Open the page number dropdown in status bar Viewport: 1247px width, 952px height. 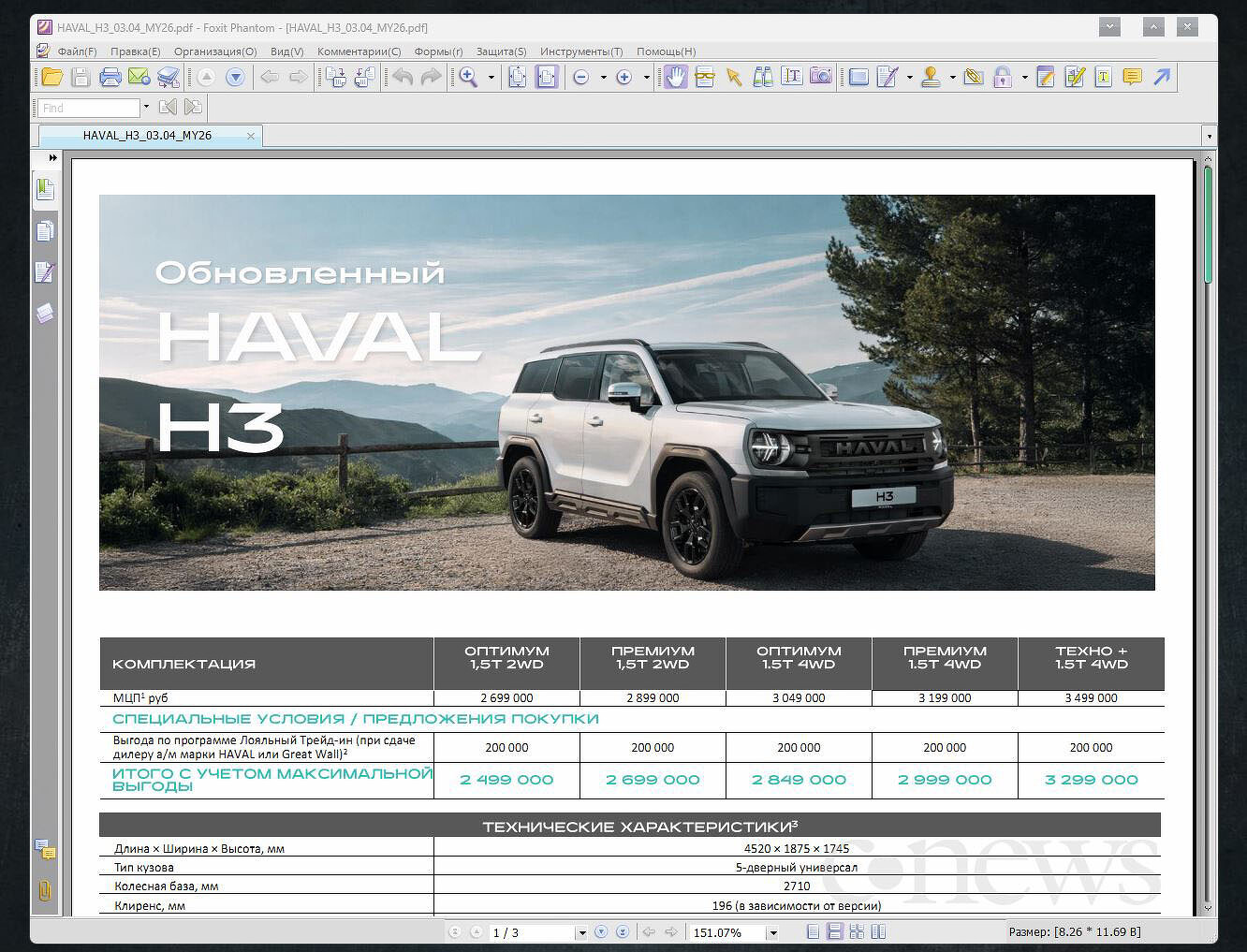[581, 932]
